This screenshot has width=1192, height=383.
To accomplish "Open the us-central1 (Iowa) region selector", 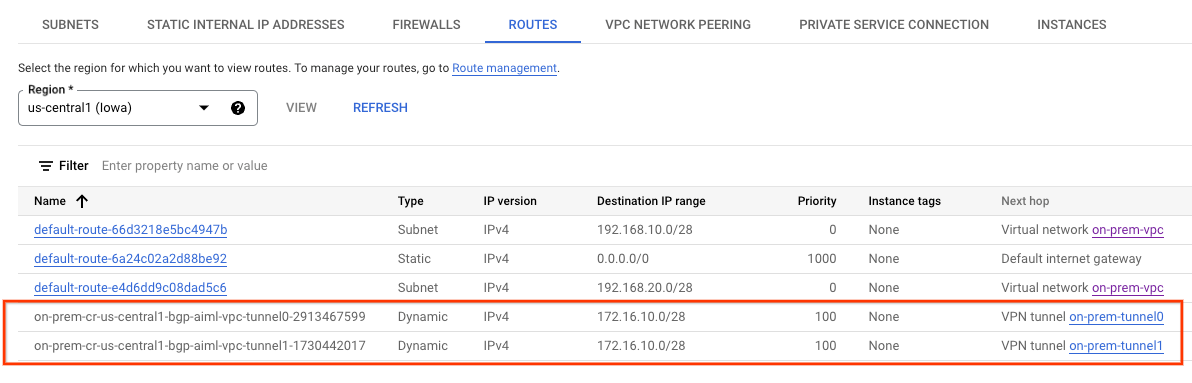I will [x=138, y=108].
